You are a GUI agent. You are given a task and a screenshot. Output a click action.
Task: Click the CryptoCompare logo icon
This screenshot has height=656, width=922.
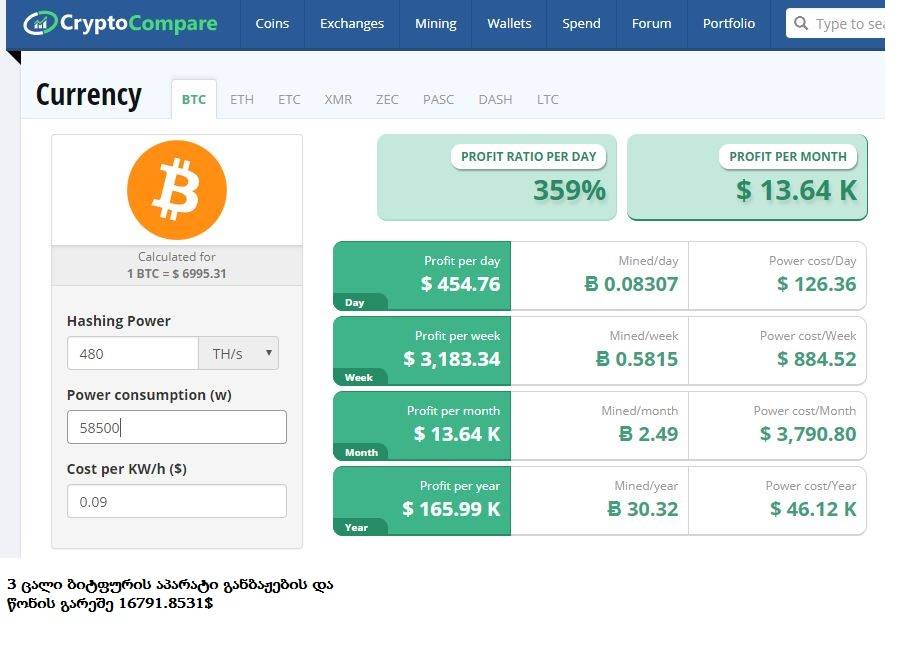click(40, 24)
